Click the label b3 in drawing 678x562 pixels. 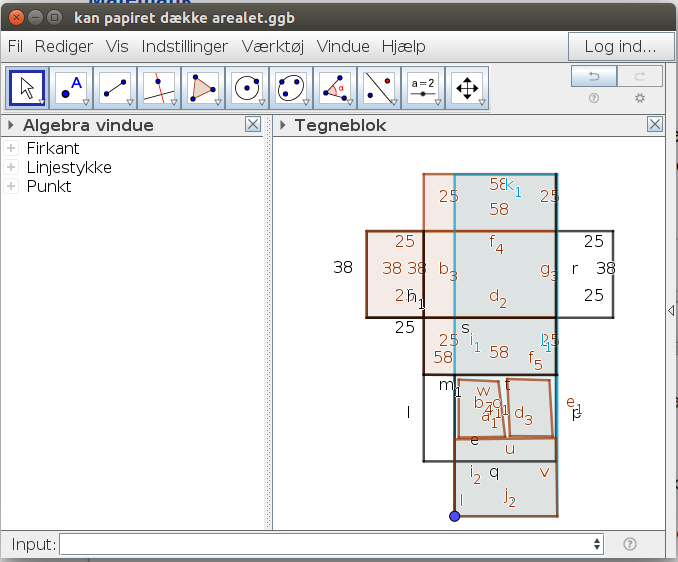pos(448,271)
